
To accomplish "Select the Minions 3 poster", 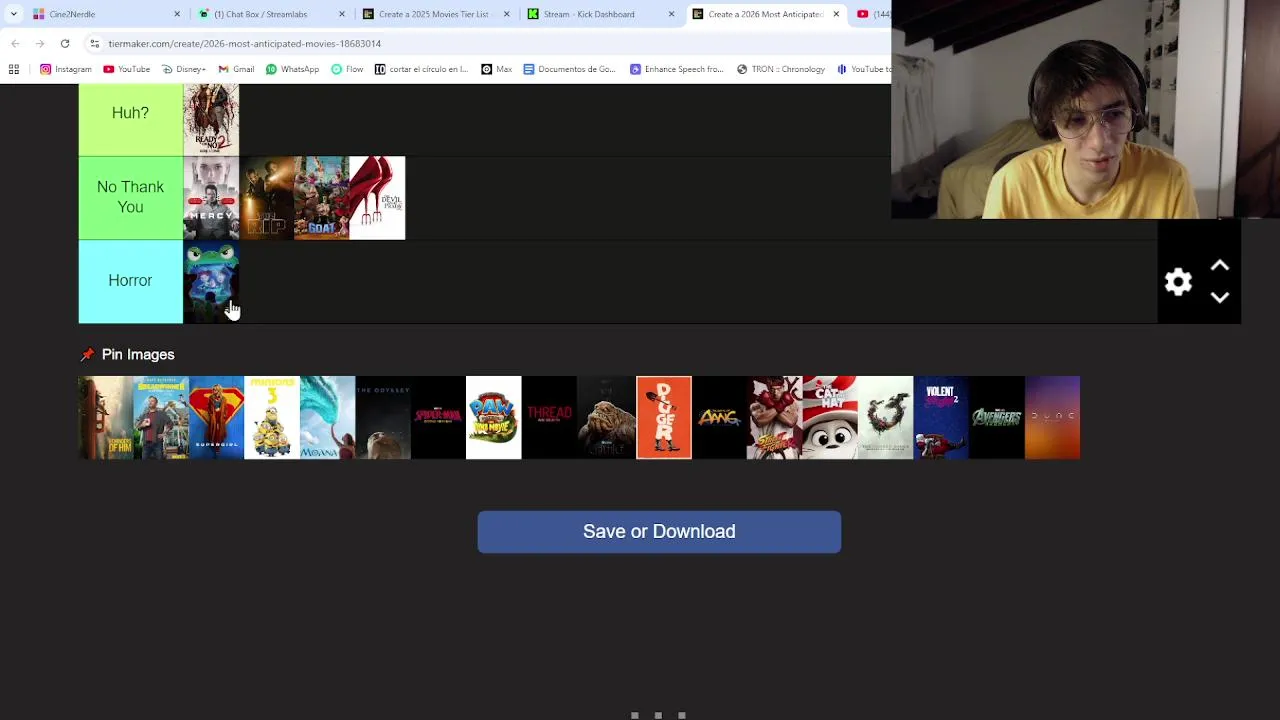I will pyautogui.click(x=272, y=417).
